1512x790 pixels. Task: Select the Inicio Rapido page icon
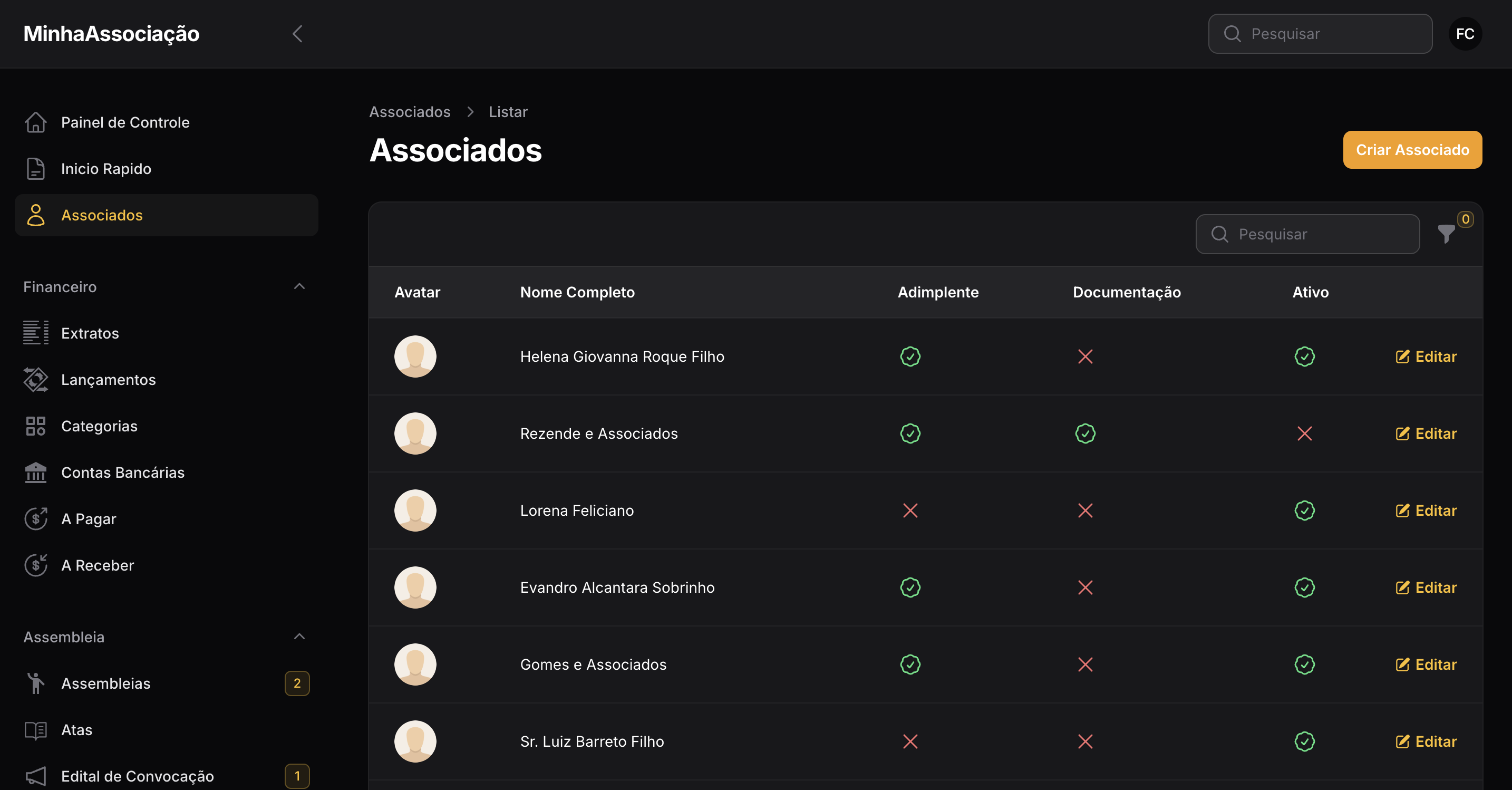click(x=36, y=169)
